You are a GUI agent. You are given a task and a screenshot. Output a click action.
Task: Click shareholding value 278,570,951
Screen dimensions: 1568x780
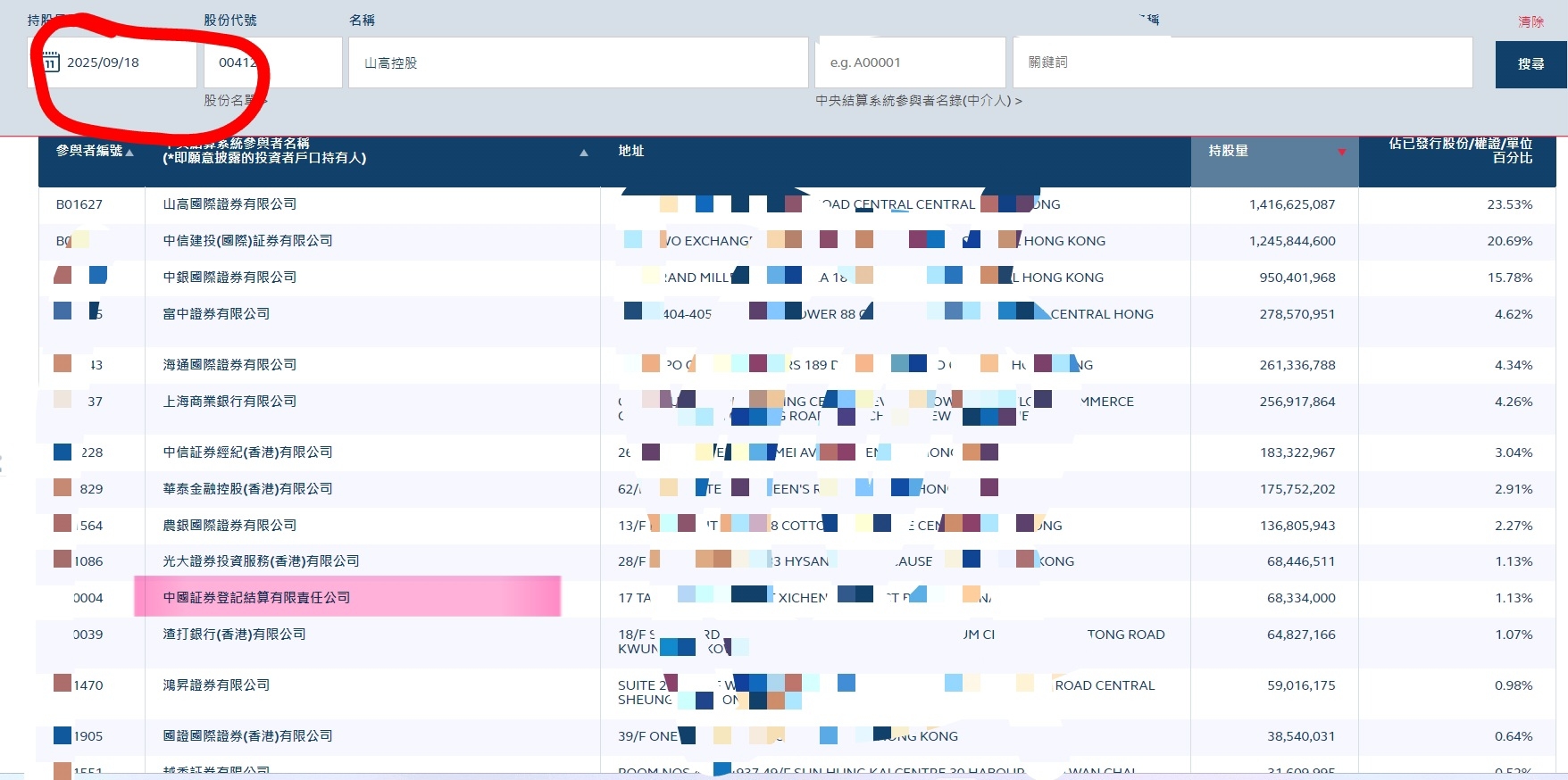1297,314
